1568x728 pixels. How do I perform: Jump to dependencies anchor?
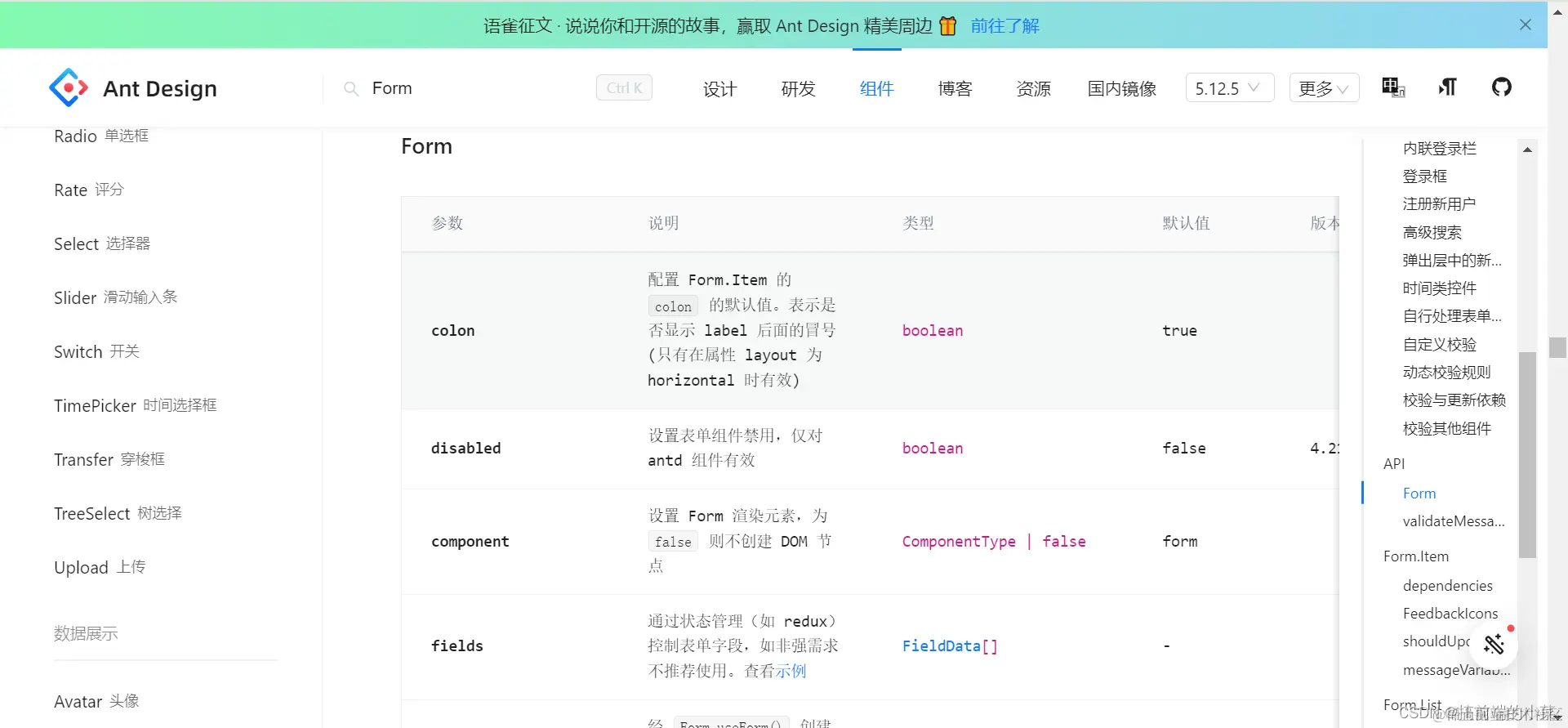coord(1447,585)
